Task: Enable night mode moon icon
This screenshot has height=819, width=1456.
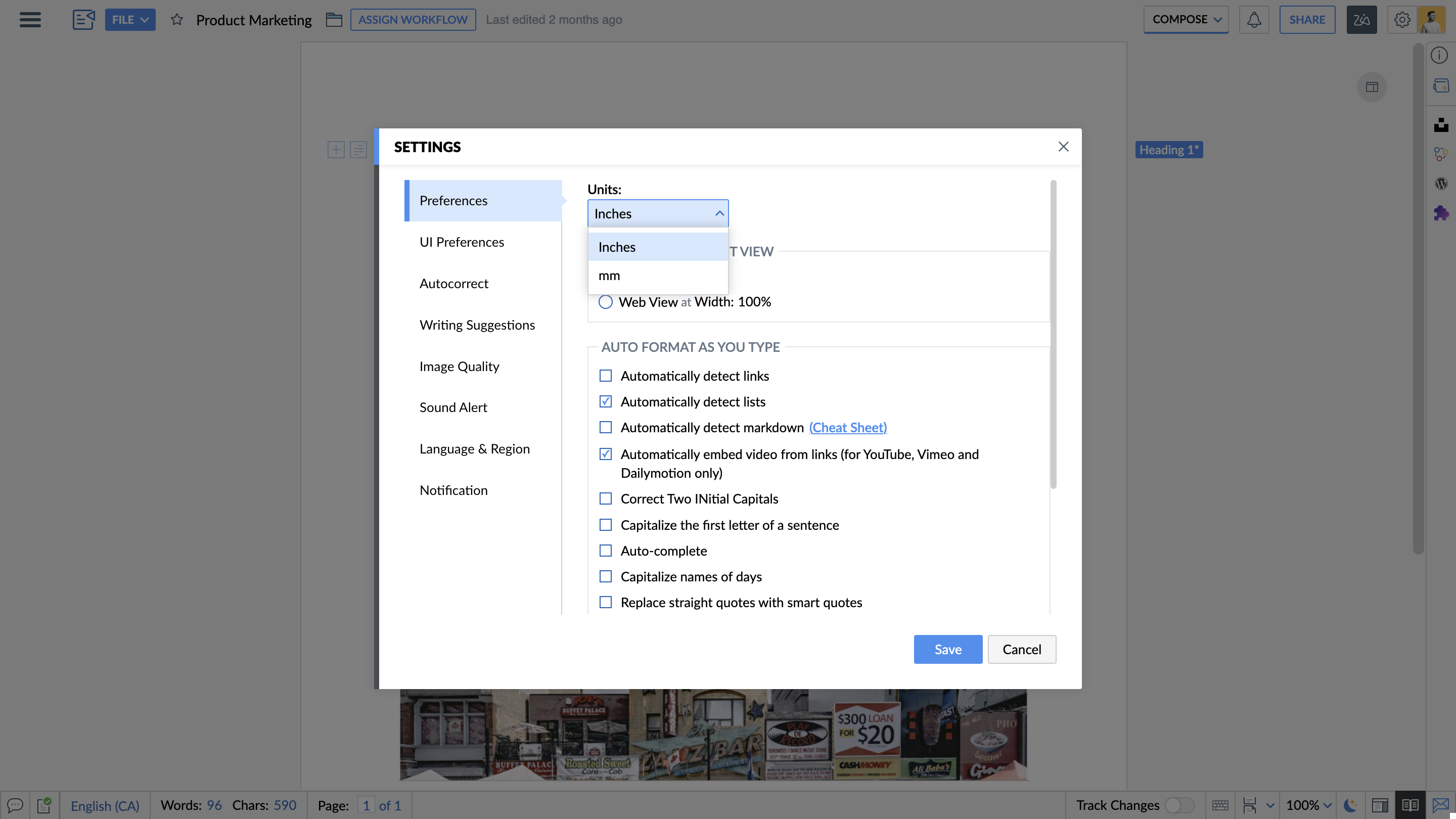Action: (x=1350, y=805)
